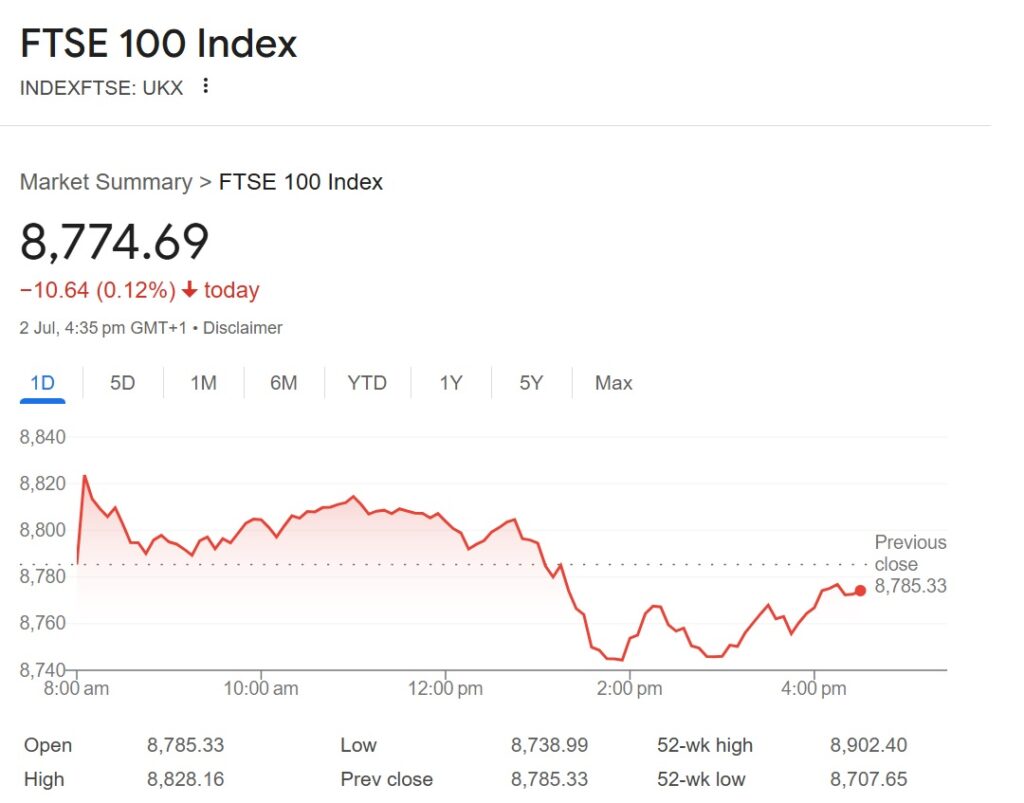Click the currently active 1D tab

click(x=41, y=383)
